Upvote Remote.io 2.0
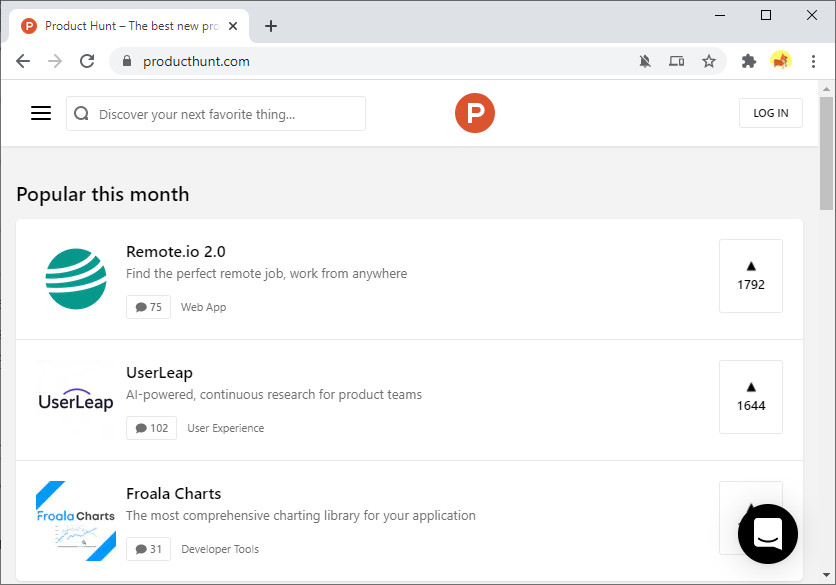 [x=751, y=276]
